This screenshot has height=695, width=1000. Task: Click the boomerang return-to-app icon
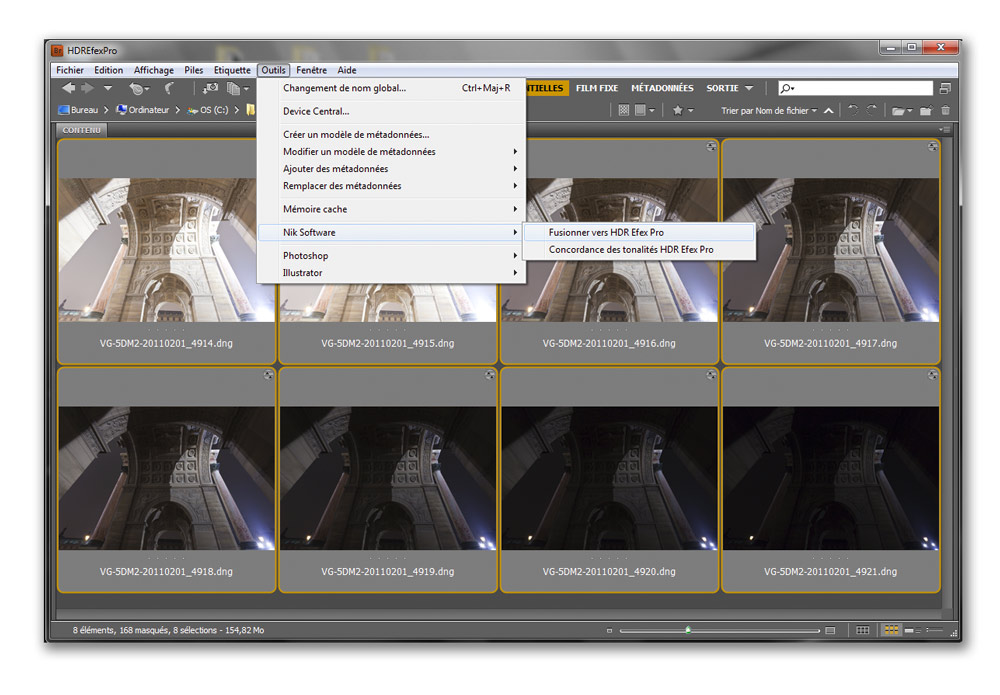click(170, 89)
